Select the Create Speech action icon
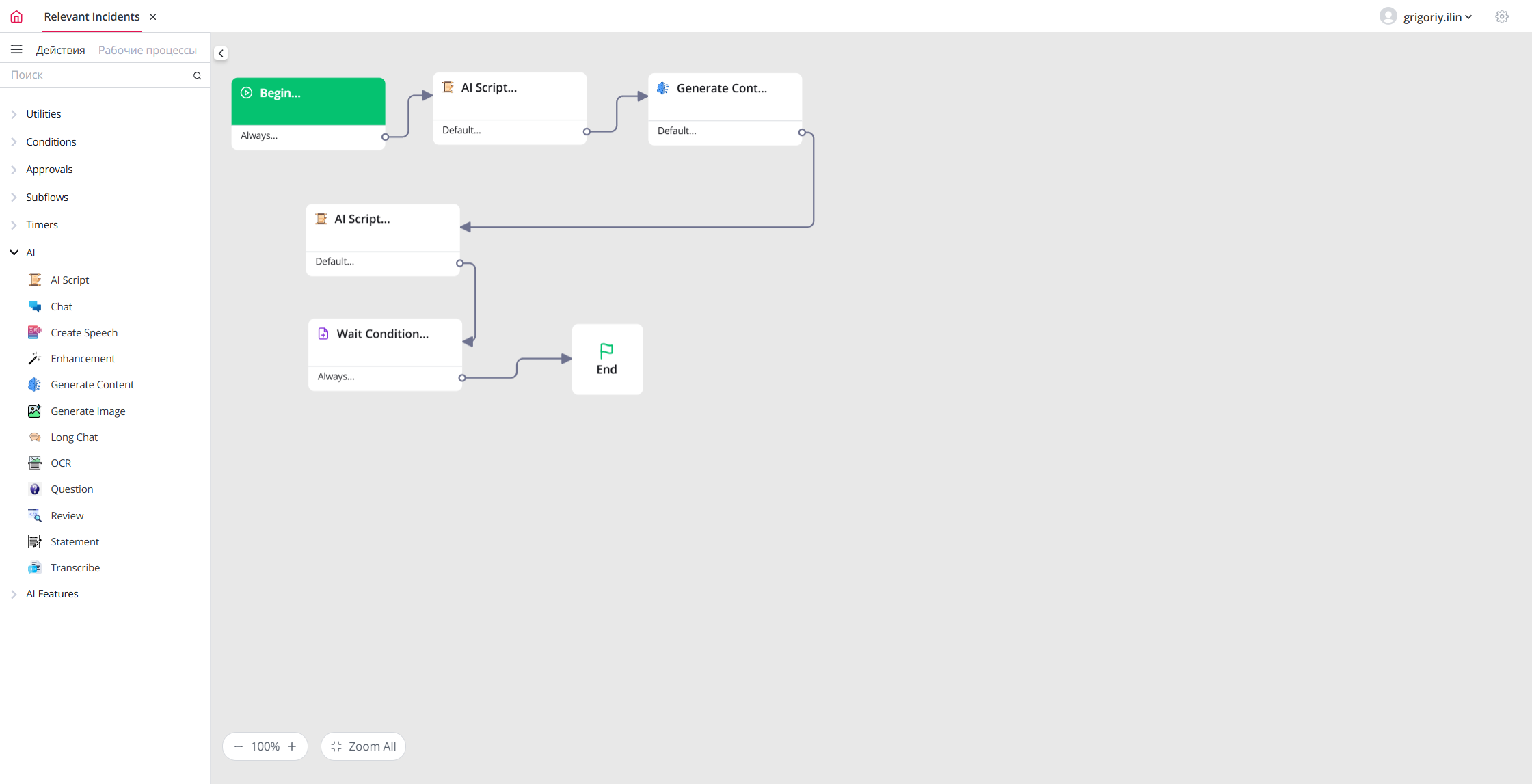Screen dimensions: 1532x784 point(34,332)
